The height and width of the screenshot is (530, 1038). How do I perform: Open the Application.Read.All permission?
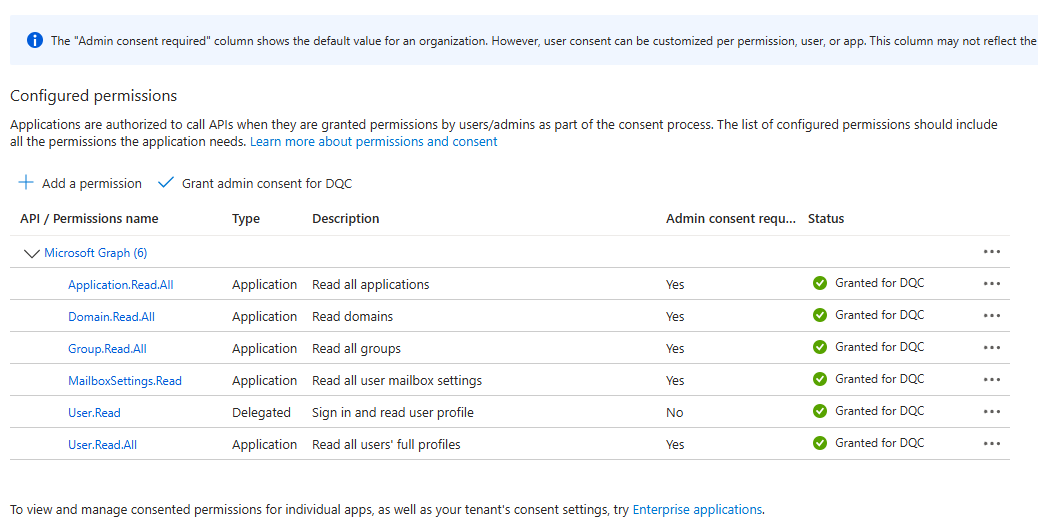pyautogui.click(x=120, y=285)
